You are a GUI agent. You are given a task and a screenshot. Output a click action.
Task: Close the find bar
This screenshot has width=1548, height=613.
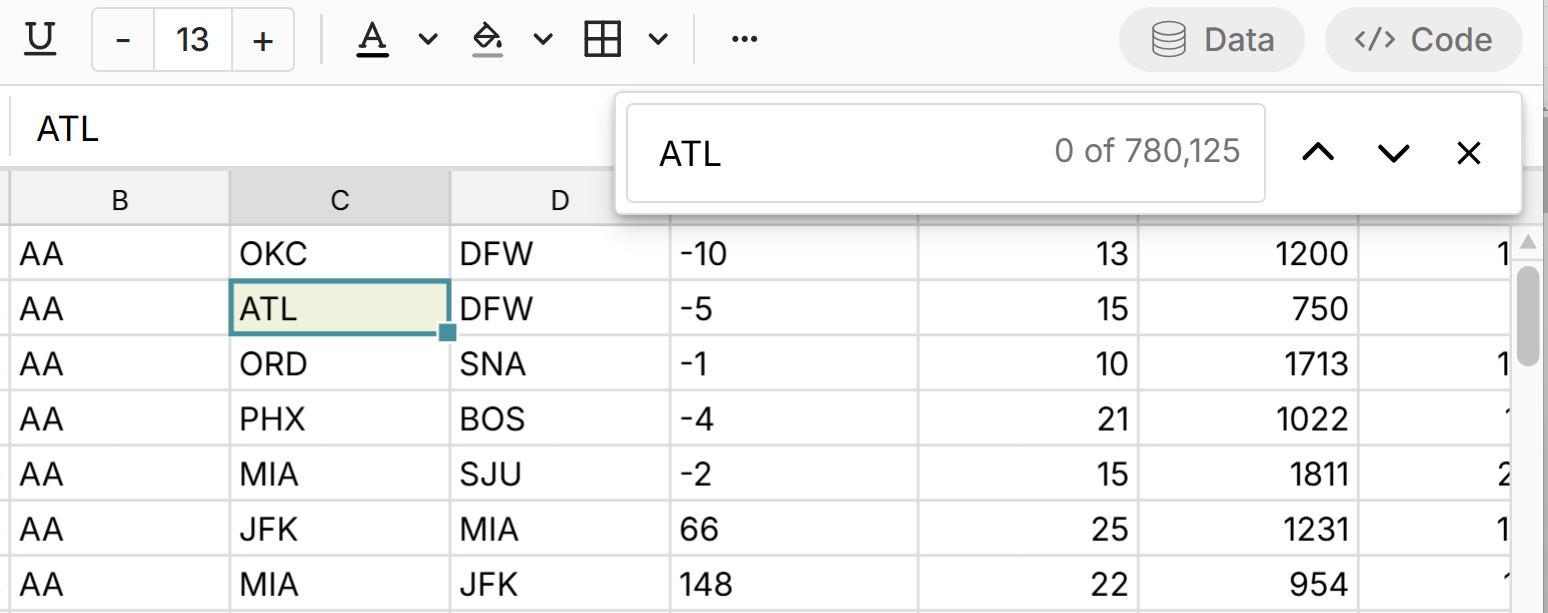[1468, 152]
